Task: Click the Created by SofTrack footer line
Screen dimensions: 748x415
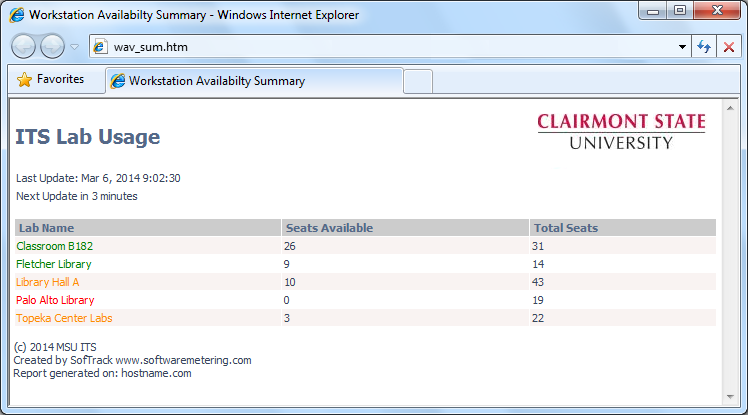Action: [x=132, y=360]
